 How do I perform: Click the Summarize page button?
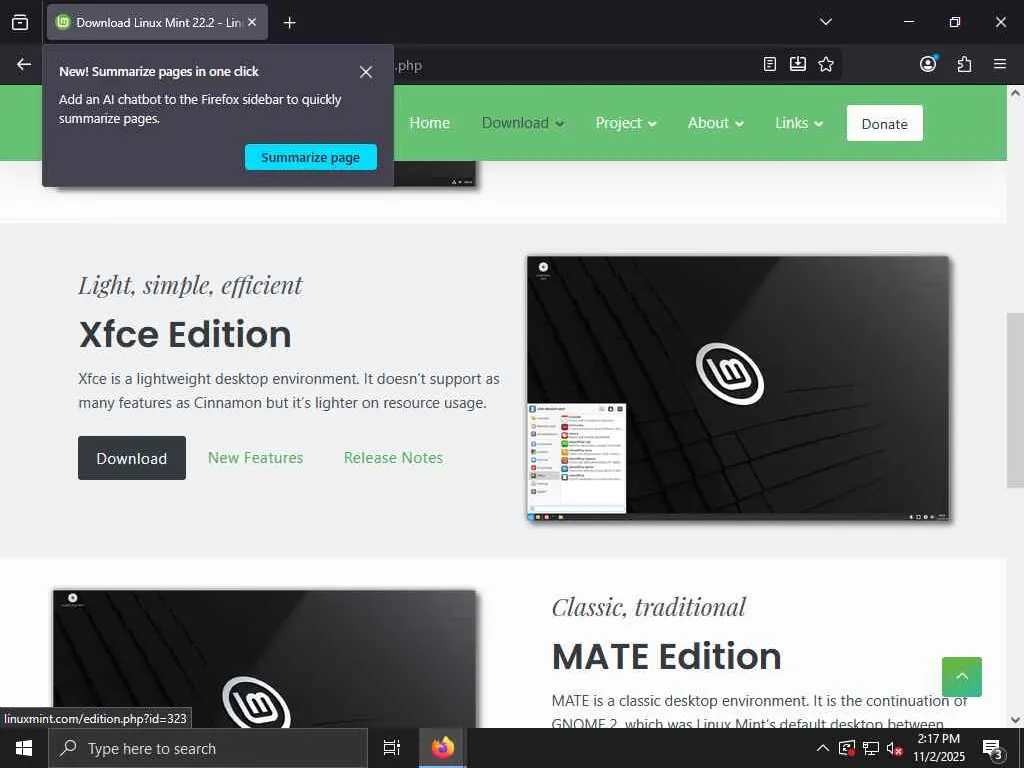coord(311,157)
